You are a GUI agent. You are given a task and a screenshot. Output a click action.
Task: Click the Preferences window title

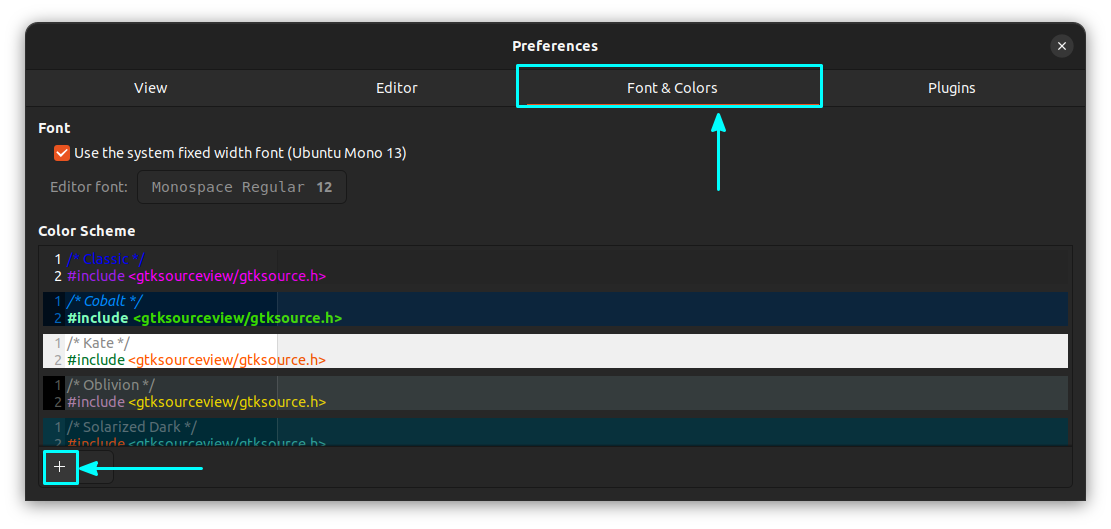click(555, 46)
